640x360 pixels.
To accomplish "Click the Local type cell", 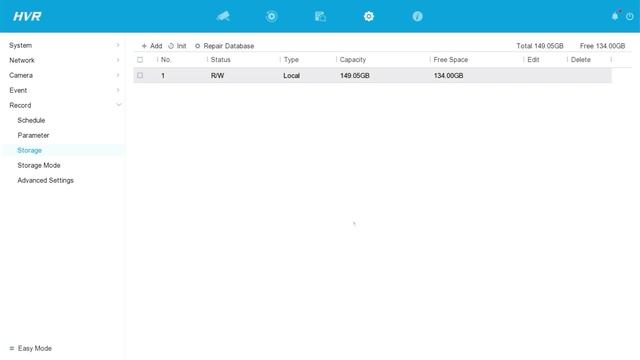I will tap(291, 76).
